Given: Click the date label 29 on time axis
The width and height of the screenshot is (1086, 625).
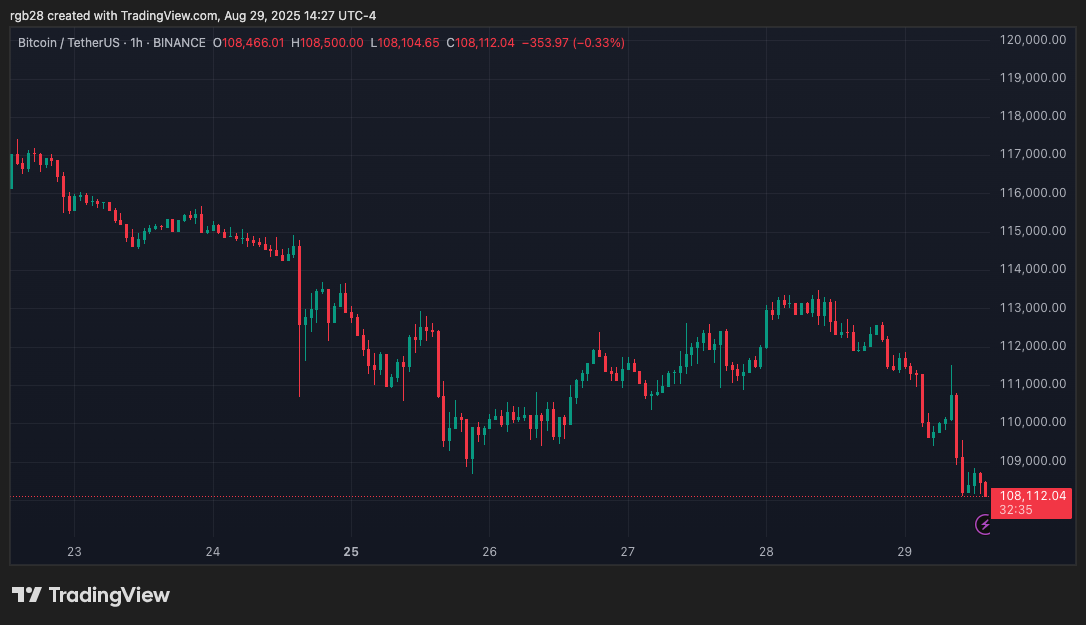Looking at the screenshot, I should 904,551.
